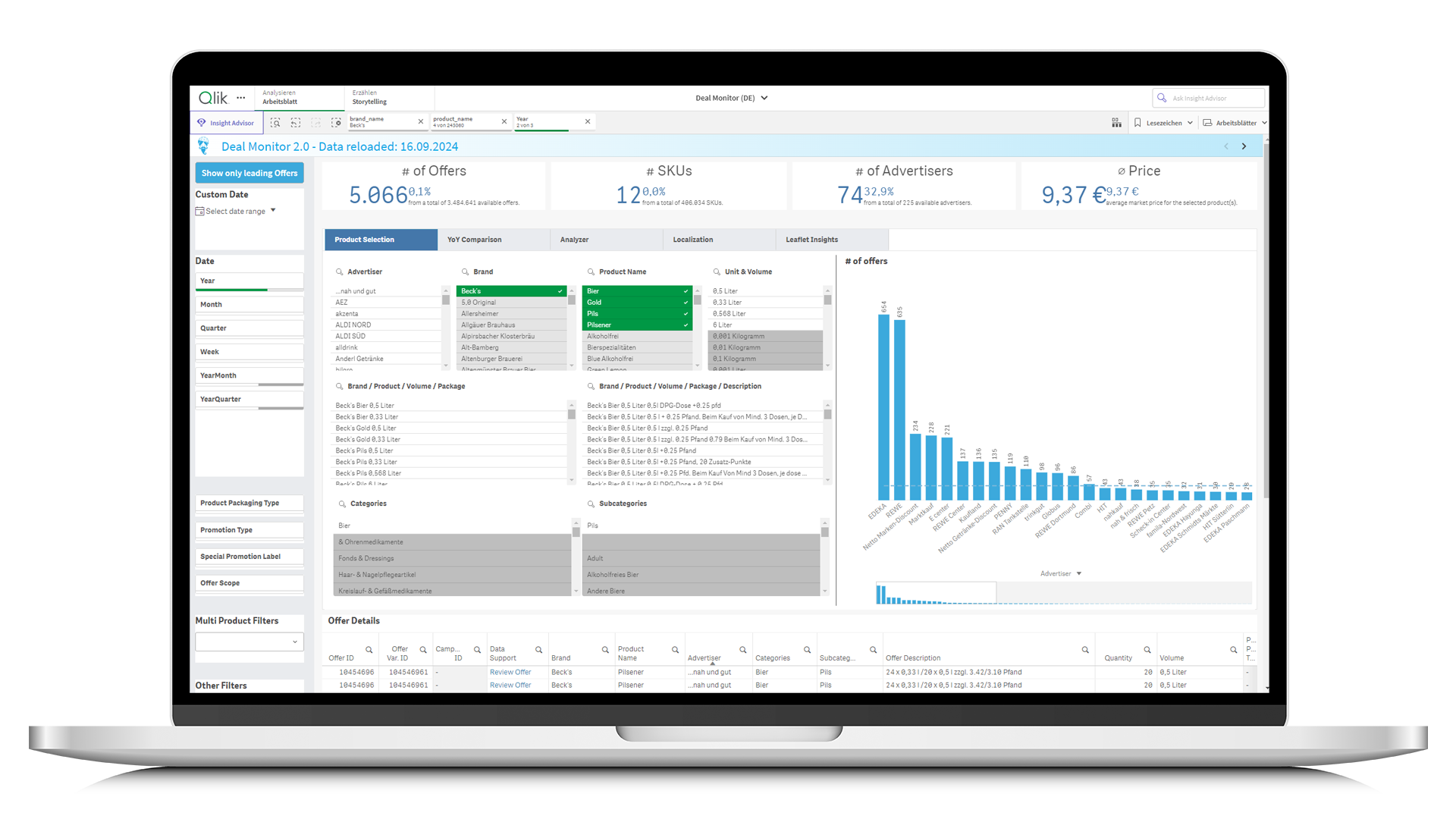Image resolution: width=1456 pixels, height=819 pixels.
Task: Select 0,33 Liter in Unit & Volume
Action: tap(765, 303)
